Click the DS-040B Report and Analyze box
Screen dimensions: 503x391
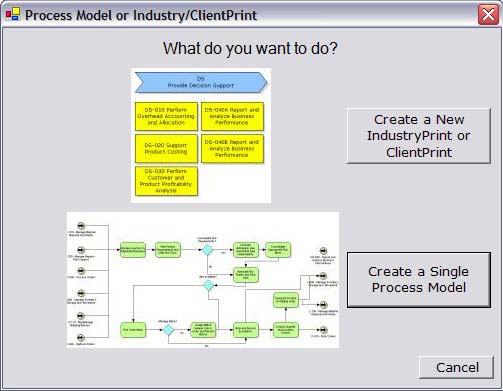click(x=232, y=149)
